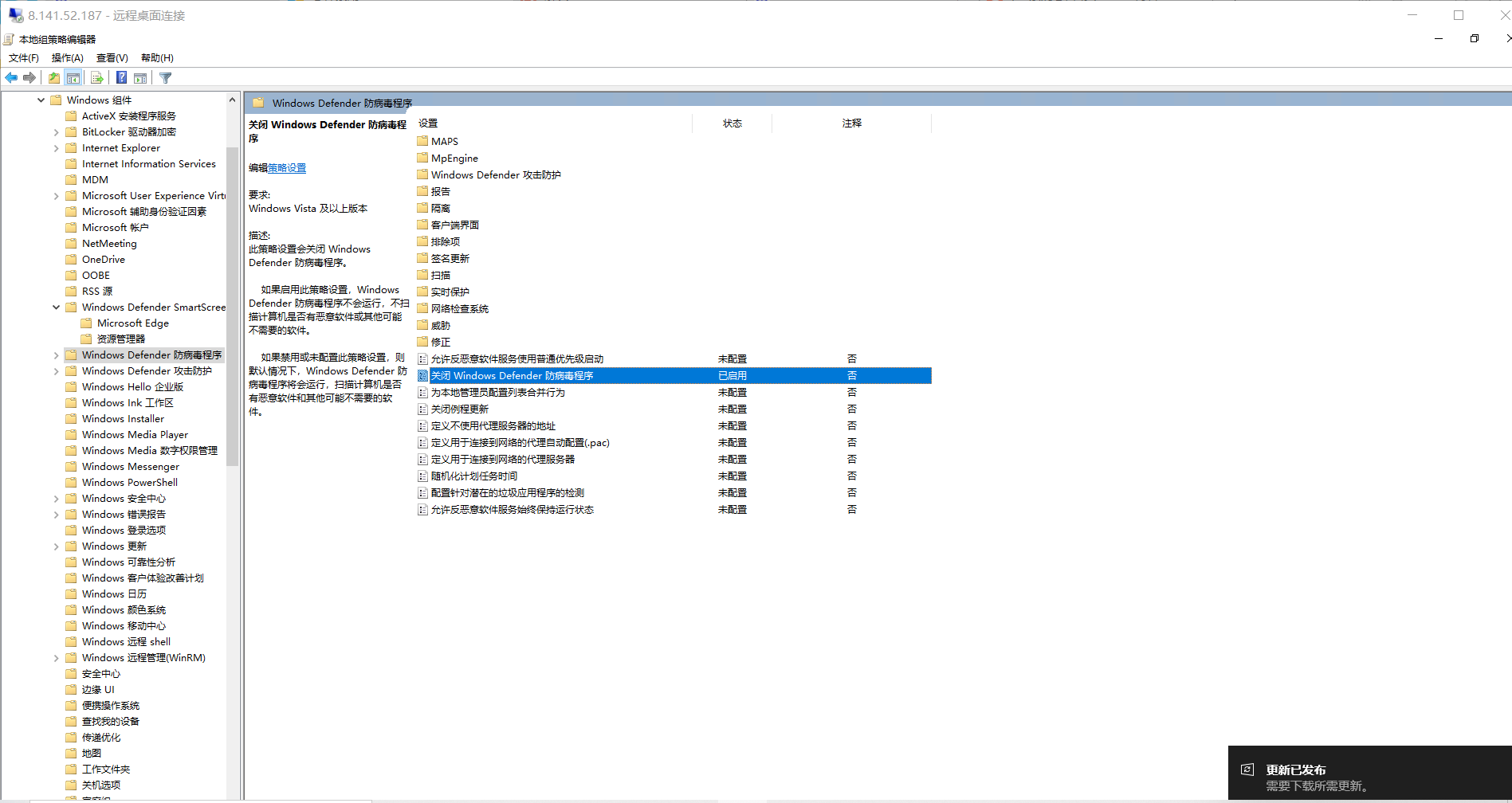
Task: Expand the Windows 错误报告 tree node
Action: (x=56, y=515)
